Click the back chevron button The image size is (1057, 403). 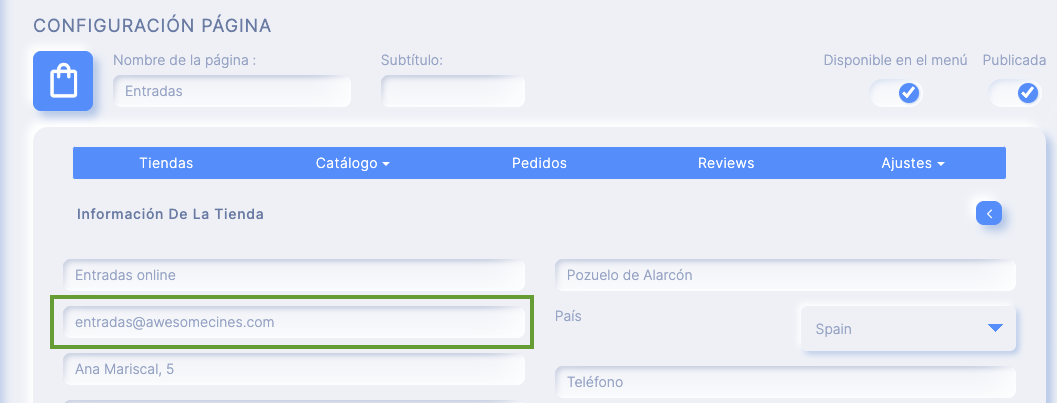click(989, 214)
